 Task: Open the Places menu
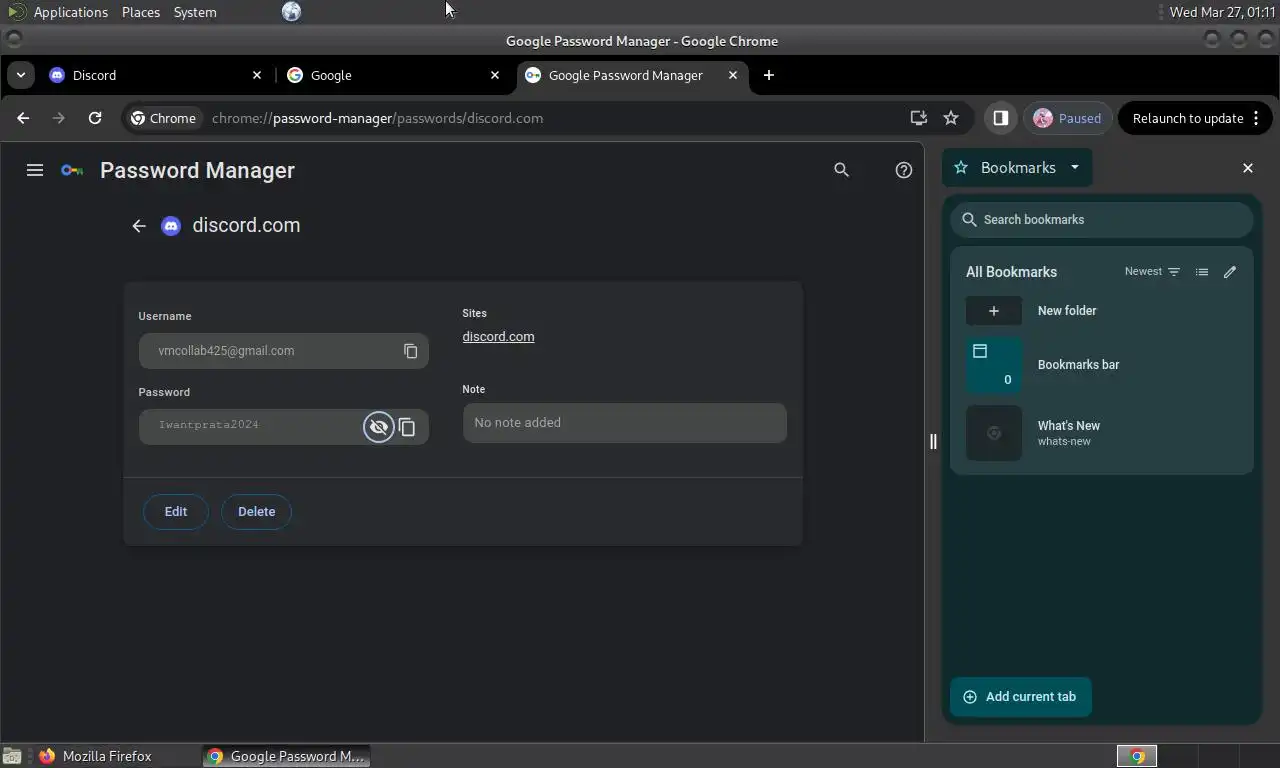(141, 12)
